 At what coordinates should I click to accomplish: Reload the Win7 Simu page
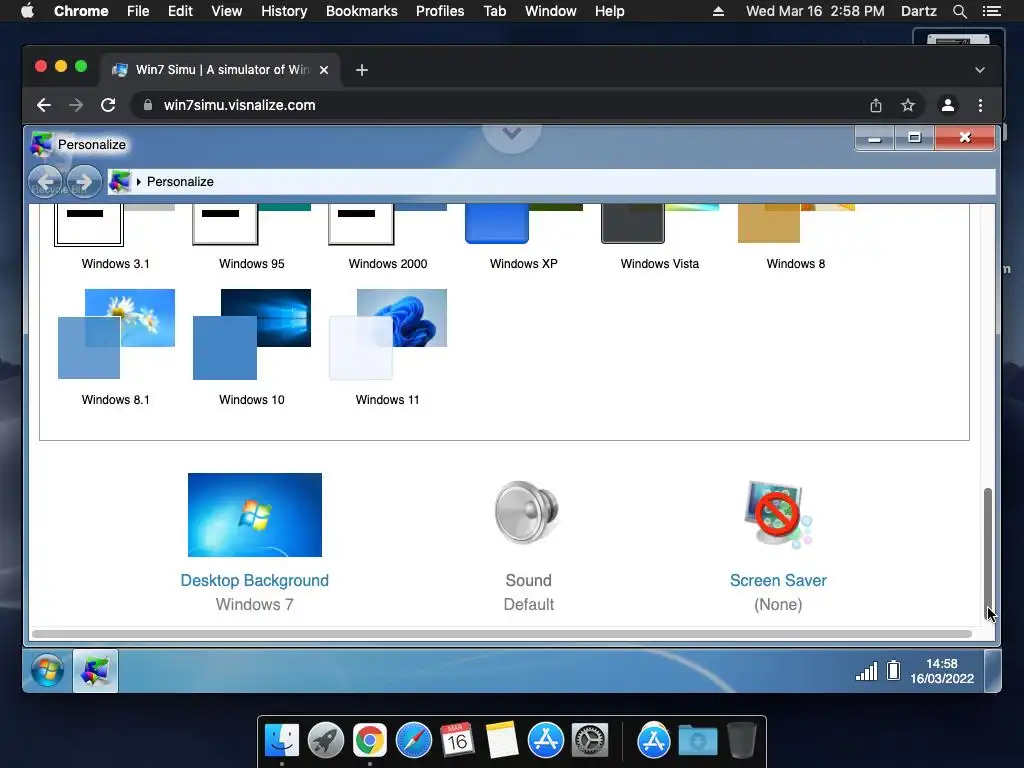tap(108, 105)
